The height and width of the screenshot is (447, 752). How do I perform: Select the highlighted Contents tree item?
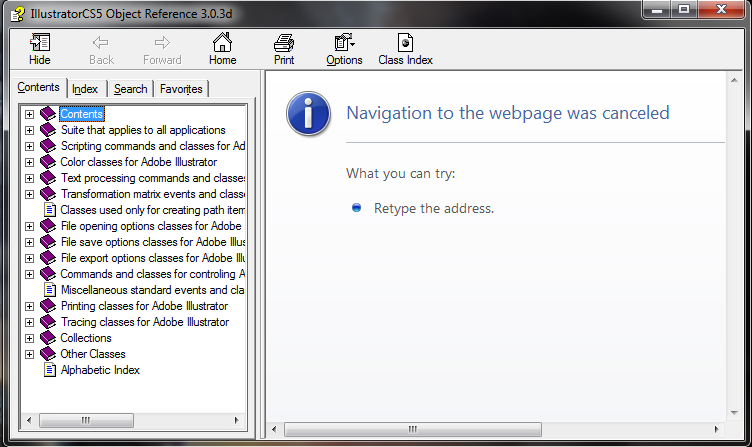click(x=82, y=114)
